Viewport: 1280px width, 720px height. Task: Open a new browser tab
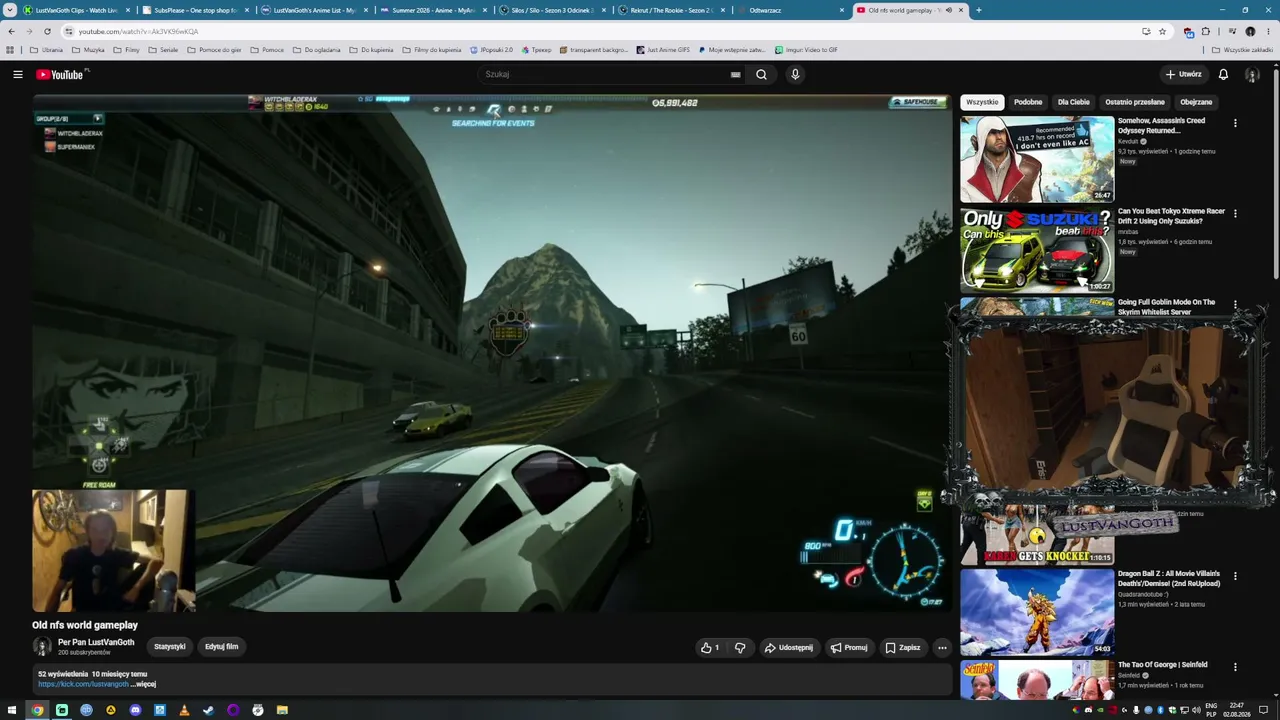pyautogui.click(x=978, y=10)
